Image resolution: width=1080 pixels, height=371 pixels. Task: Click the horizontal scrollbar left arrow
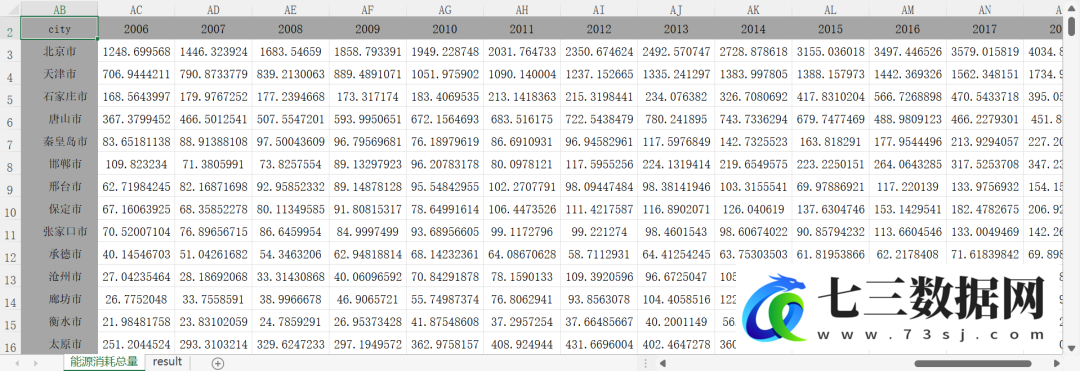pos(662,363)
